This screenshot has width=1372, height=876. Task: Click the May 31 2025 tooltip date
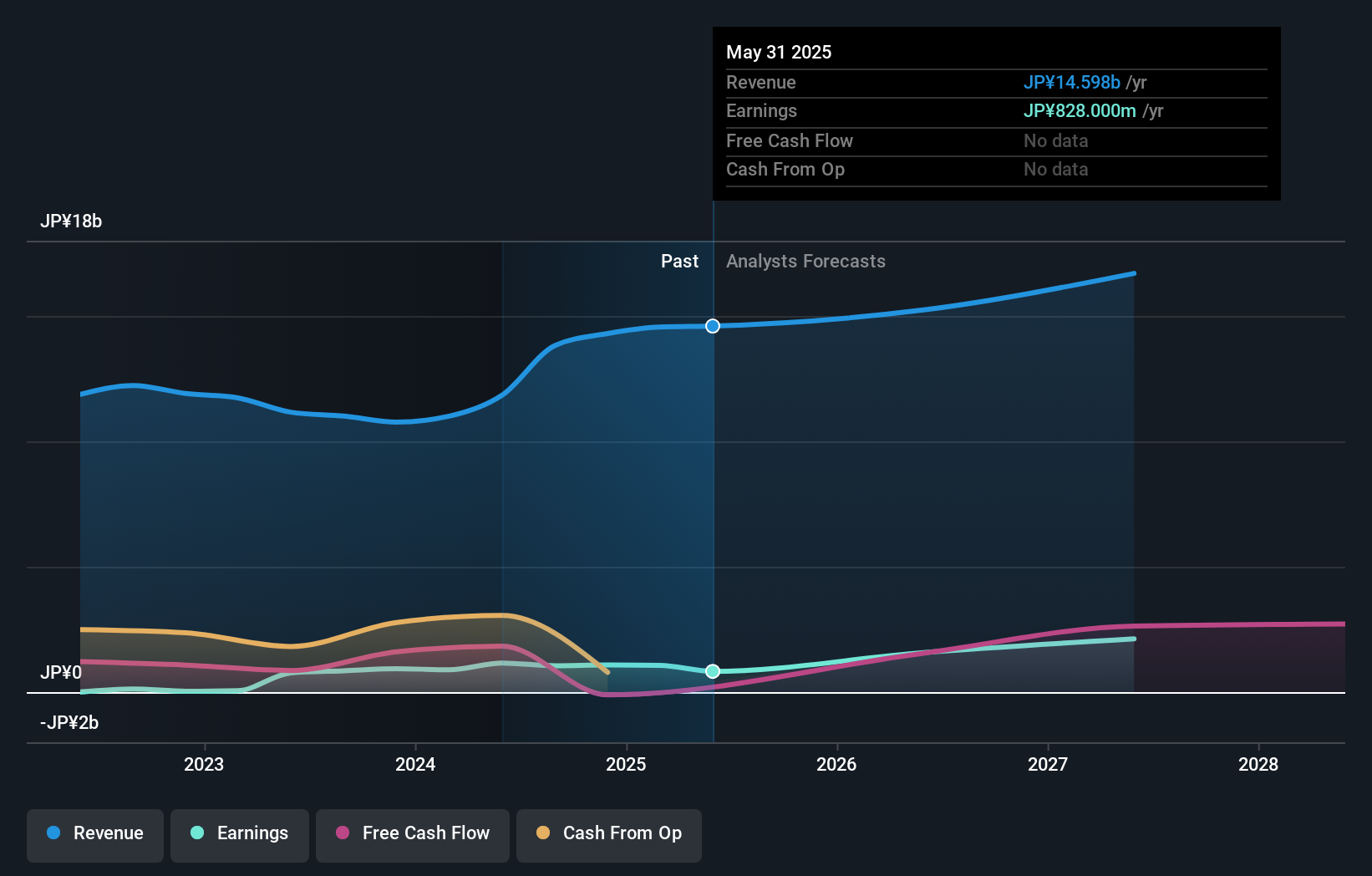779,53
